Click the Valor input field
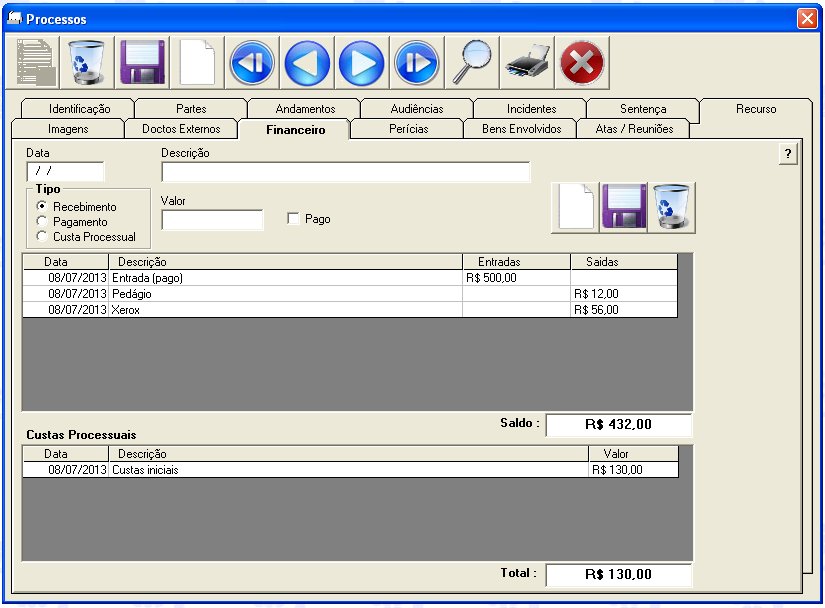Viewport: 825px width, 608px height. 212,219
